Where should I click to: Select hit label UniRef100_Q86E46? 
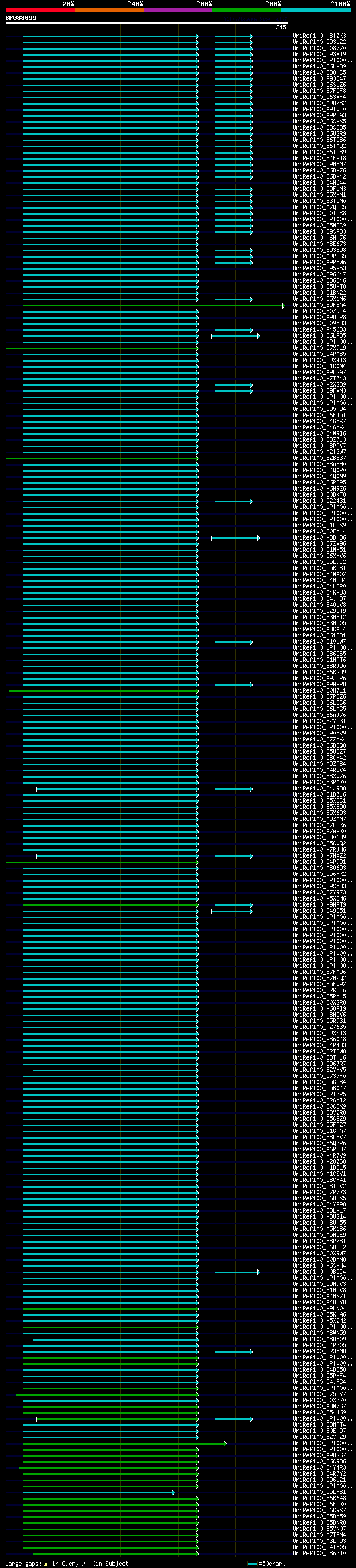(319, 280)
